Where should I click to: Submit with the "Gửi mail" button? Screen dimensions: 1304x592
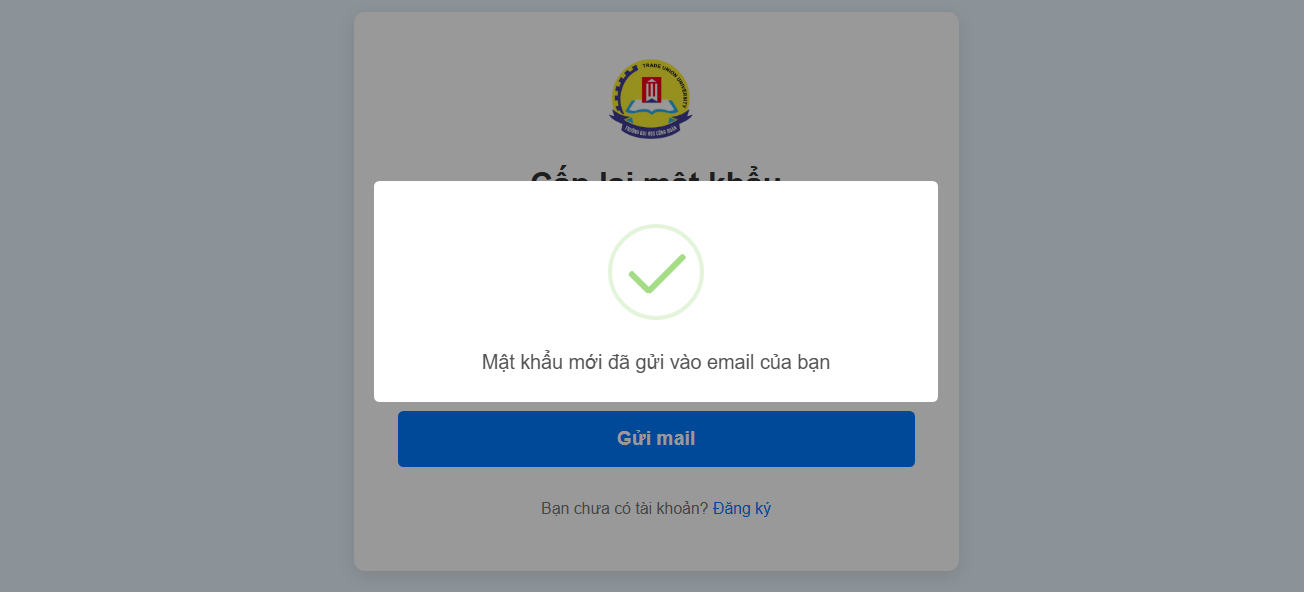(x=656, y=438)
